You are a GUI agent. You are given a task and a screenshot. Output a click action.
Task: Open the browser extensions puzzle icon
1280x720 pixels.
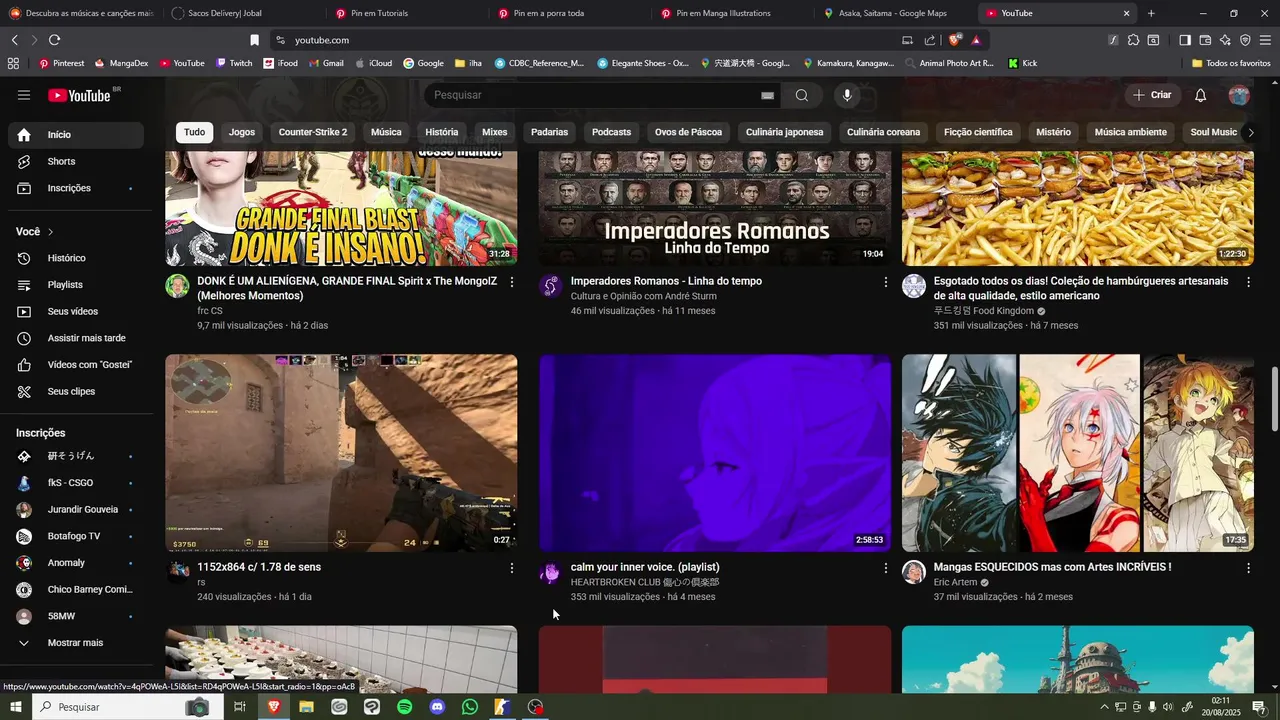point(1133,40)
